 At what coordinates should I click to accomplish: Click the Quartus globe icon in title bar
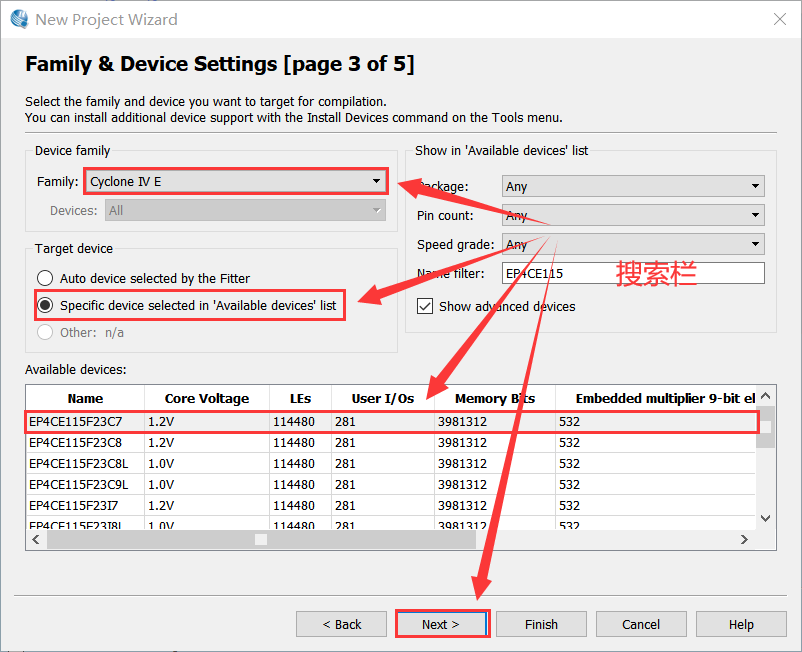pos(19,19)
